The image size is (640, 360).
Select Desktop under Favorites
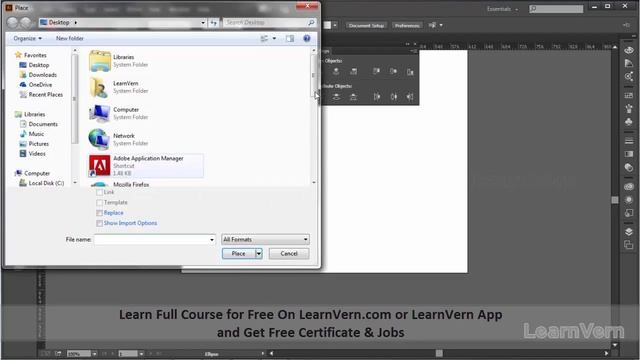(34, 65)
